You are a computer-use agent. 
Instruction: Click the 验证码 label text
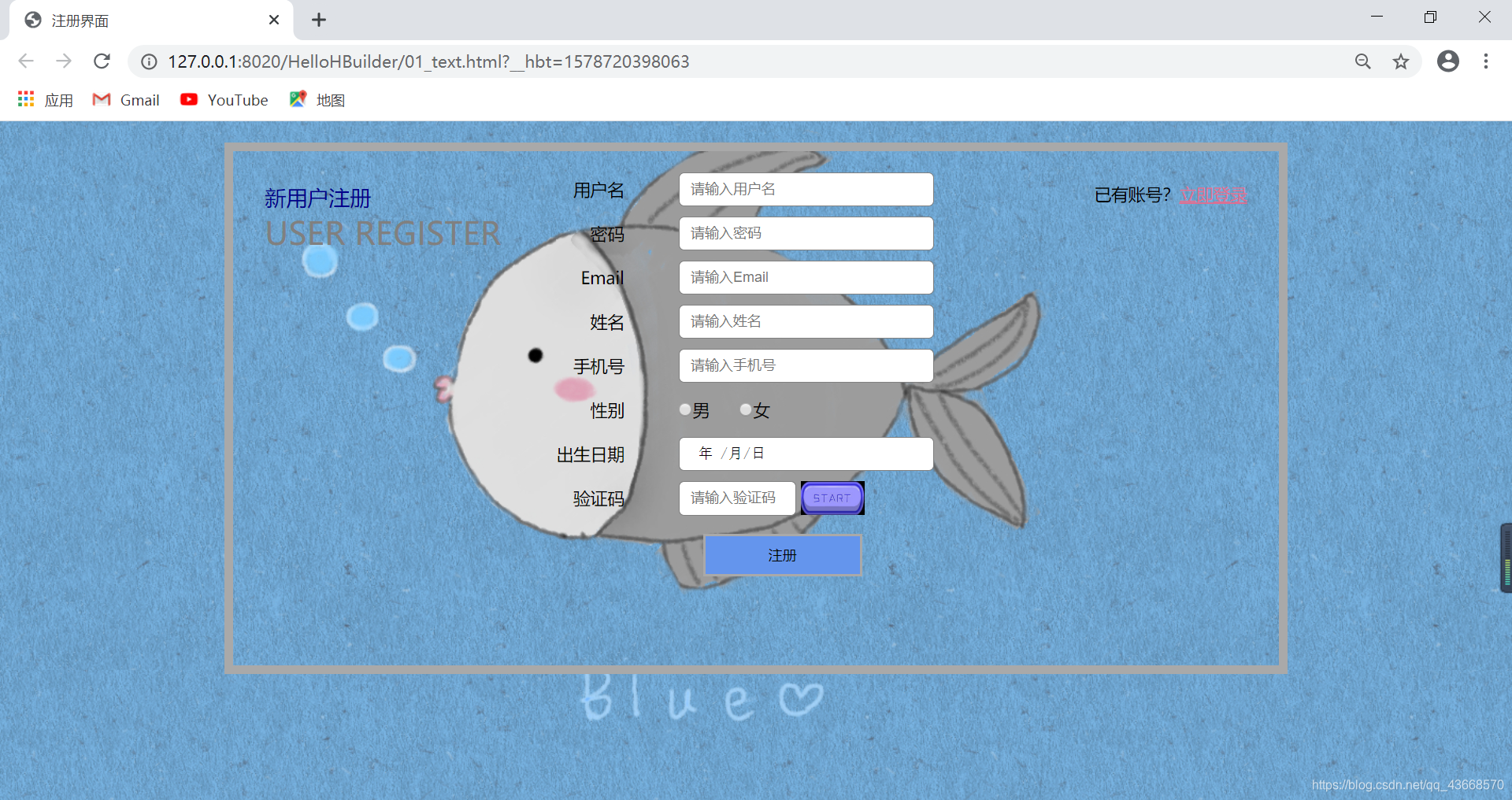(598, 498)
